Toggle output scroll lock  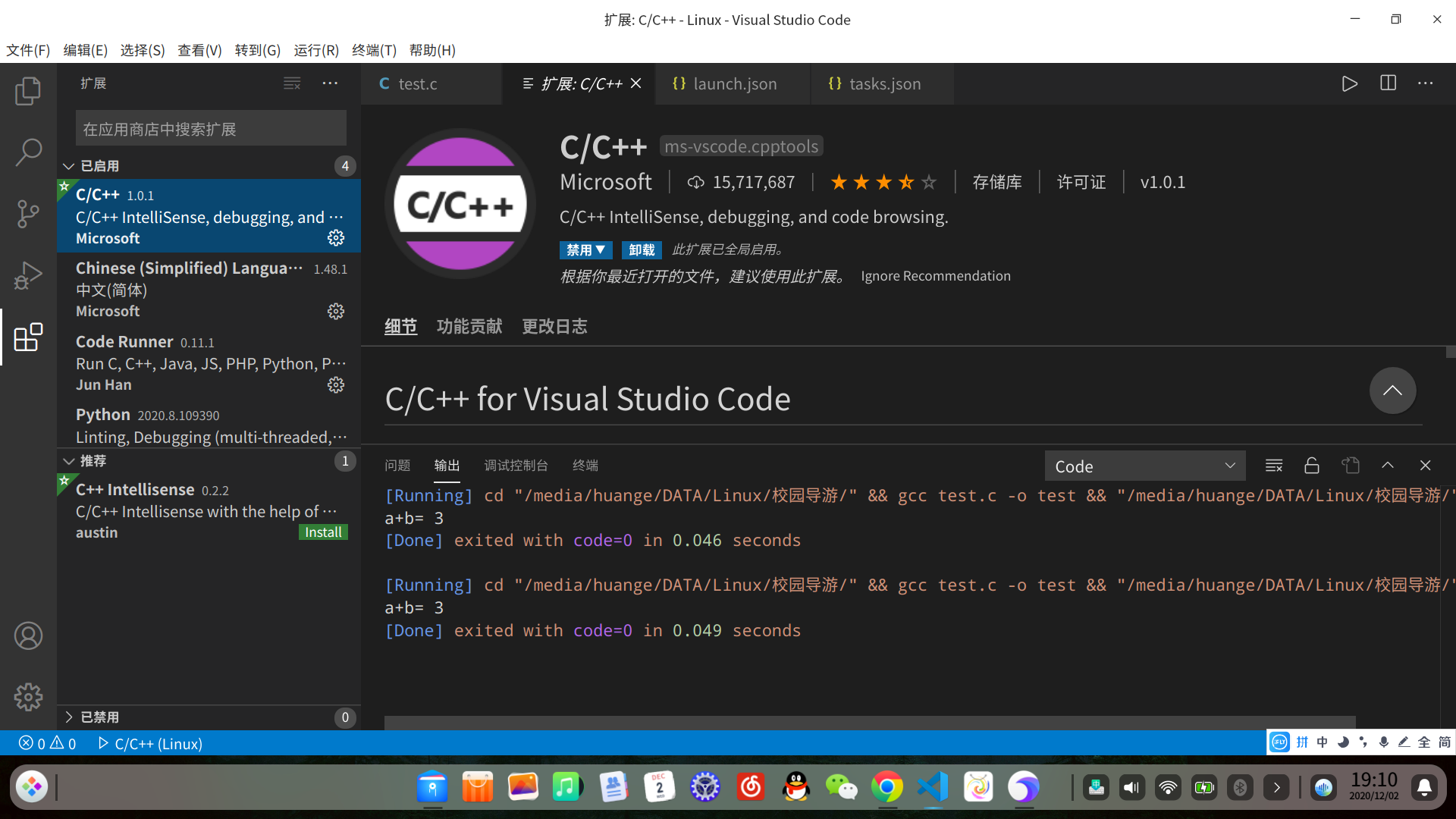[x=1312, y=466]
